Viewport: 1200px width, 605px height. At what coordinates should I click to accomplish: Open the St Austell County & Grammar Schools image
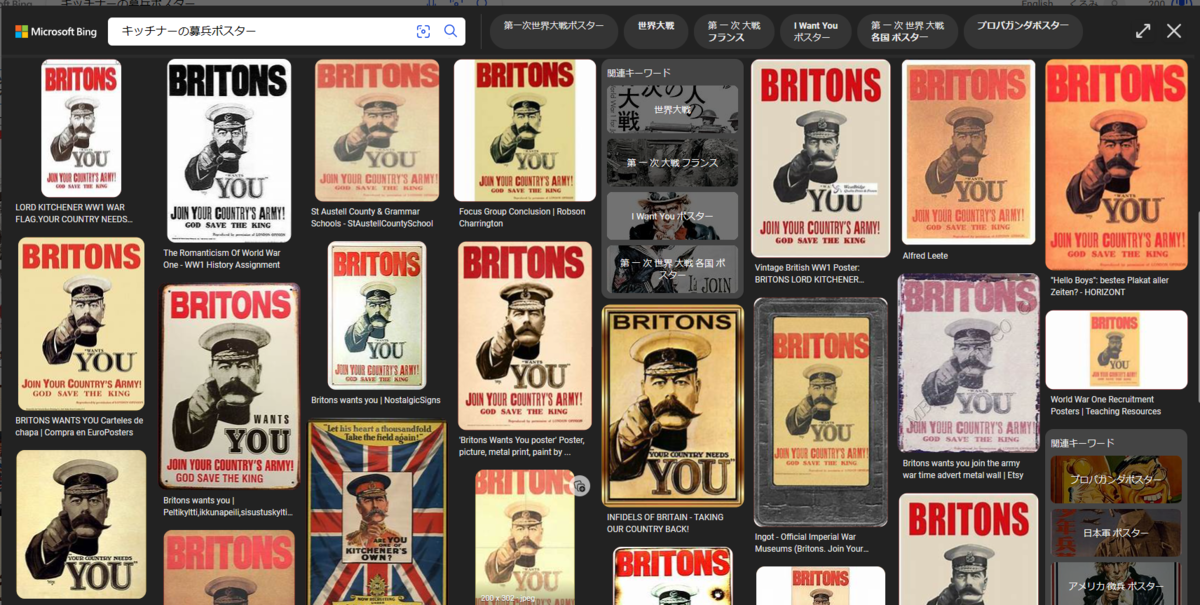377,131
